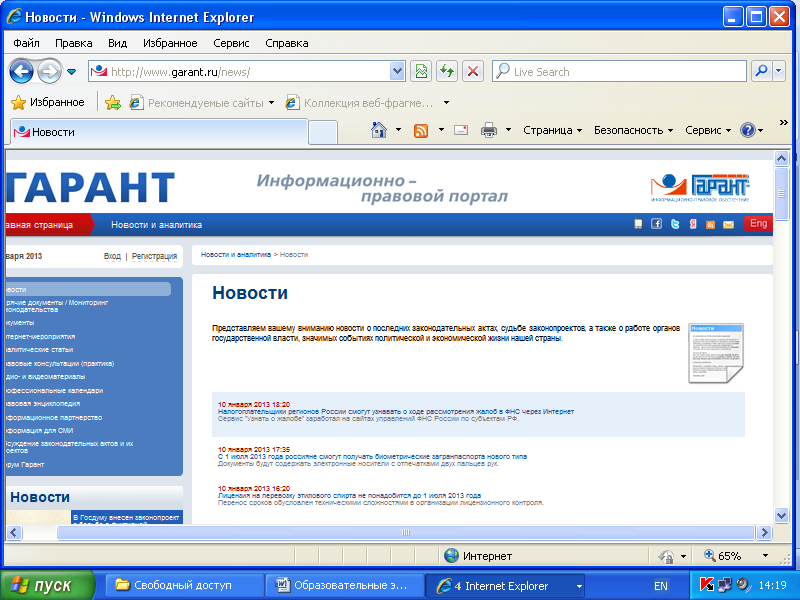Switch site language with Eng button

pos(758,223)
